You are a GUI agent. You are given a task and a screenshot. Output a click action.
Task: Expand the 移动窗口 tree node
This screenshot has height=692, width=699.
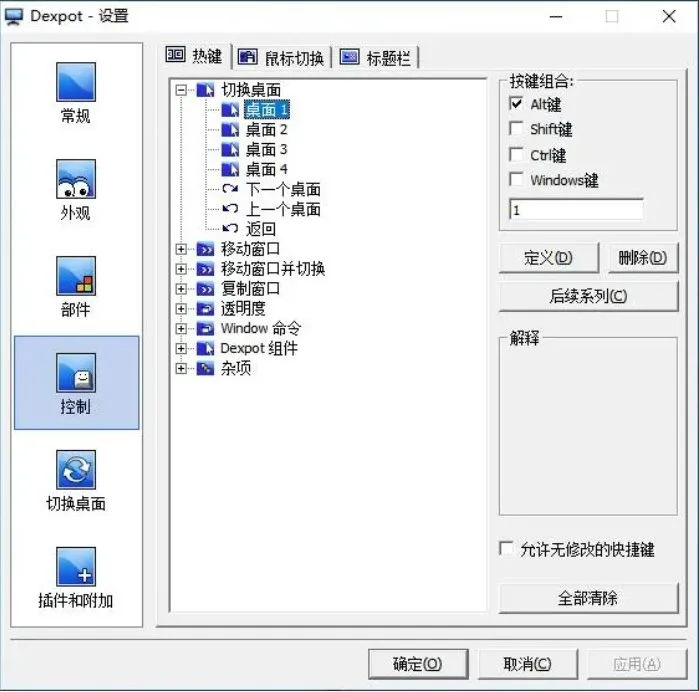tap(181, 249)
